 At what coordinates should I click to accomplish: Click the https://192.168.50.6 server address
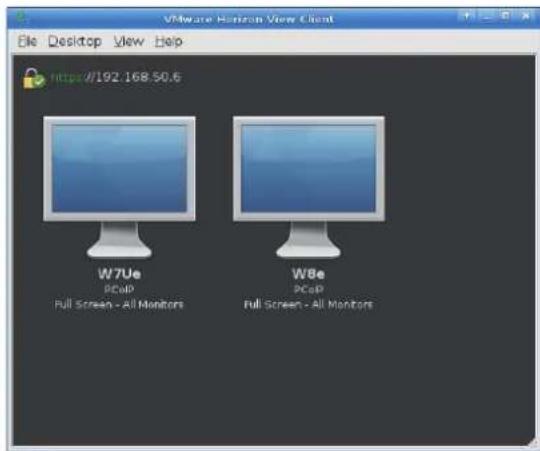click(x=116, y=77)
